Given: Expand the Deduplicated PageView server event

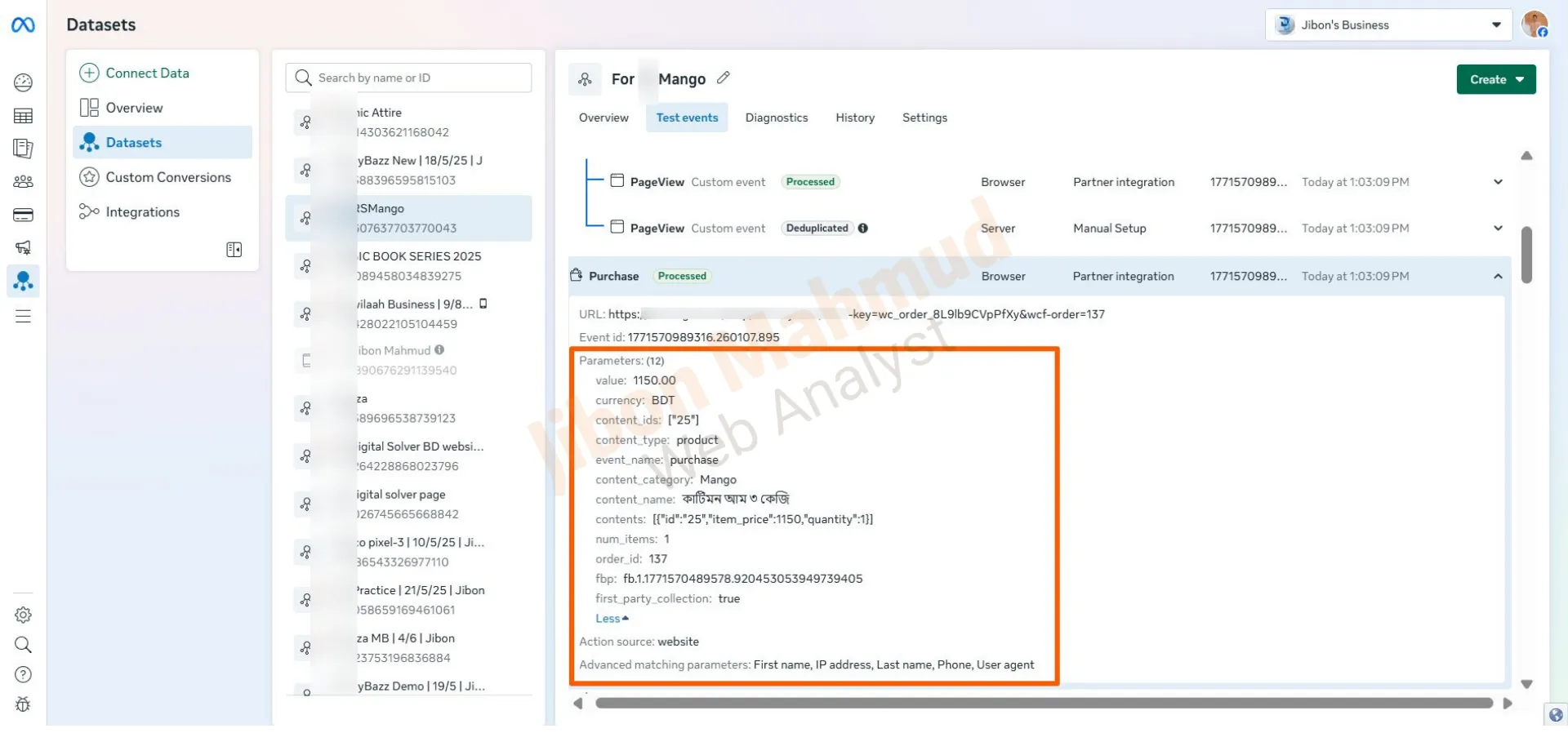Looking at the screenshot, I should [x=1498, y=229].
